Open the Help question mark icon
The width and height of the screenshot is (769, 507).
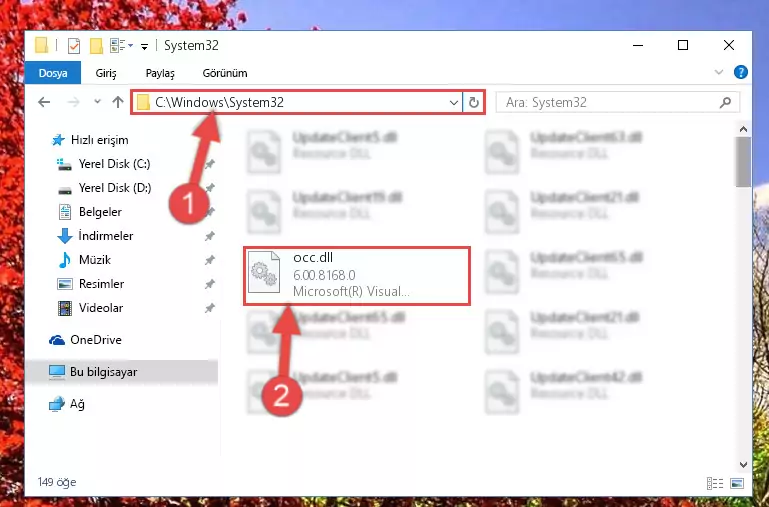coord(741,73)
